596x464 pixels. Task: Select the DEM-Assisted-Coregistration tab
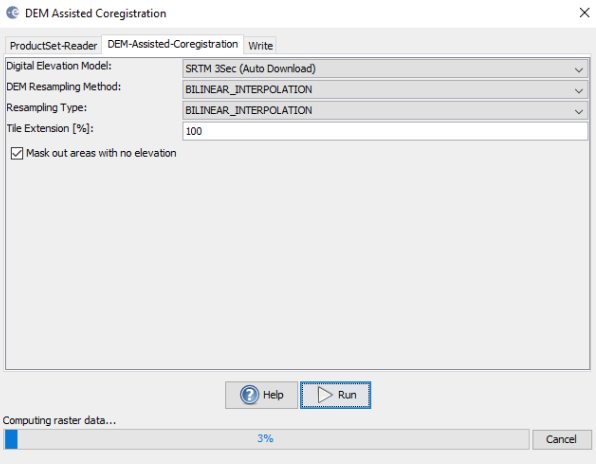[x=173, y=44]
